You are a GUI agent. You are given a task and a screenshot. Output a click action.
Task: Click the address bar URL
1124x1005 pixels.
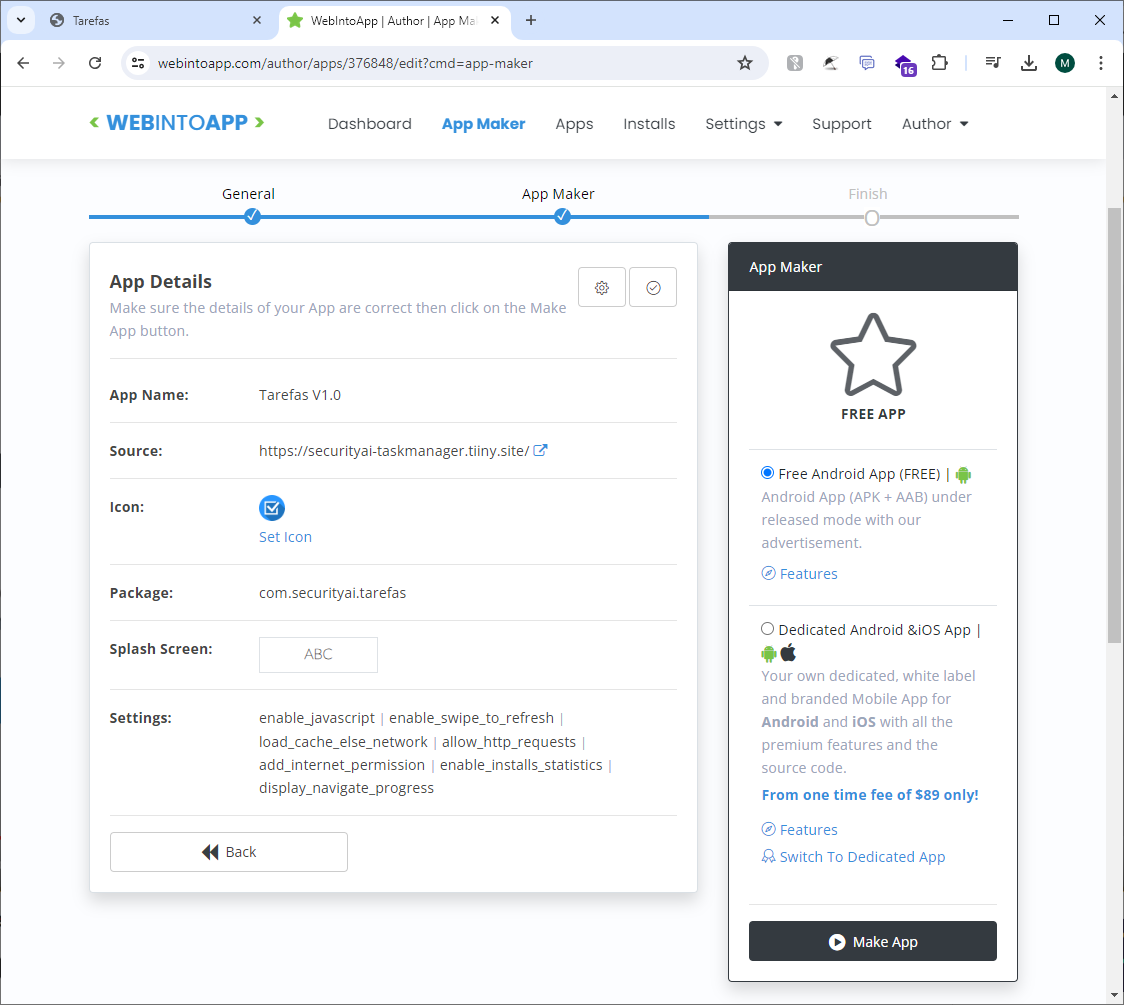(345, 63)
